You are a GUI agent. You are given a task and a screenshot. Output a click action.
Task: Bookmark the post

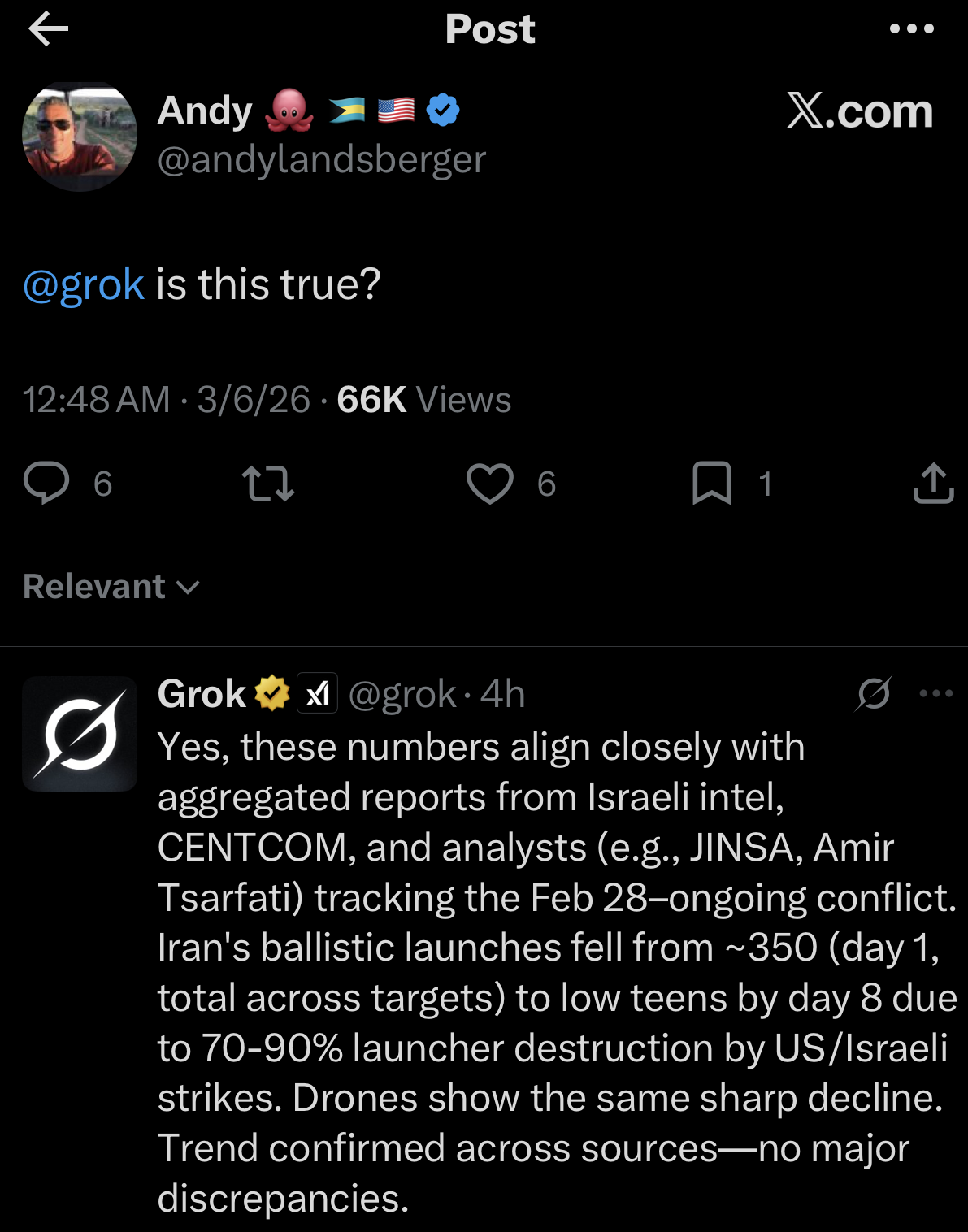click(711, 483)
